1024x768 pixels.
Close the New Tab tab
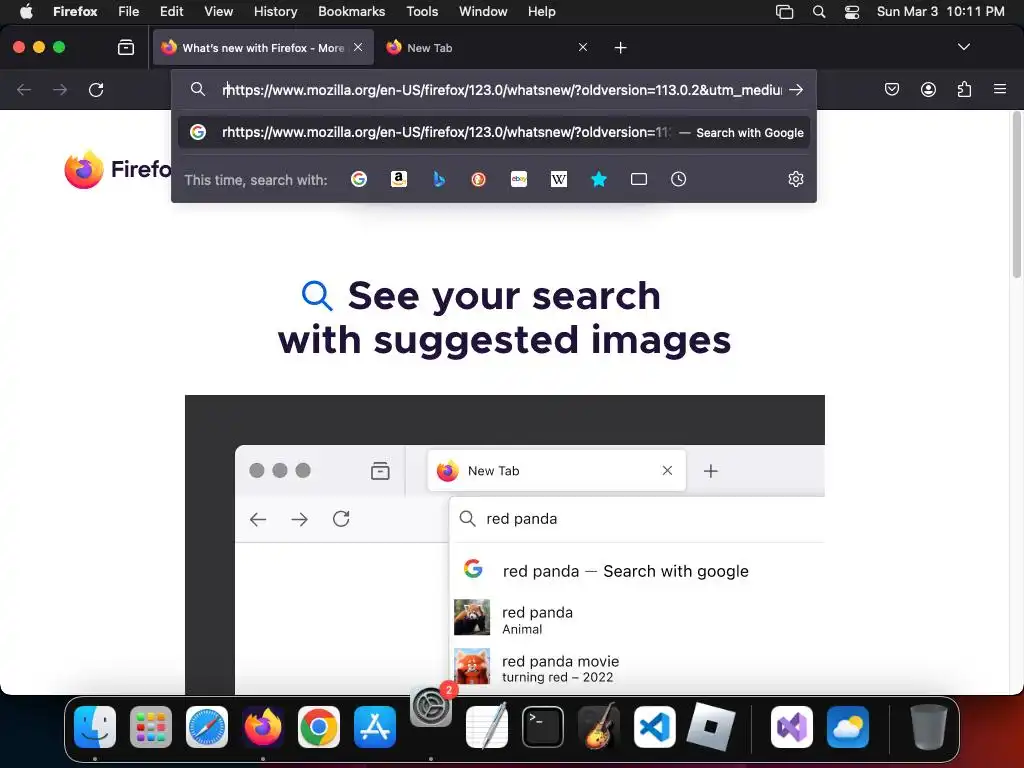583,47
